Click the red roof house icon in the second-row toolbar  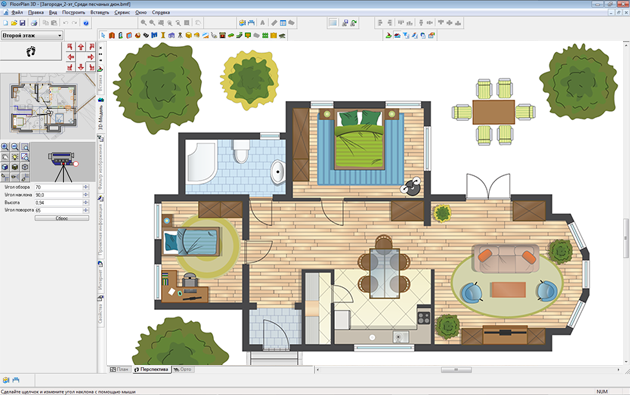point(397,35)
